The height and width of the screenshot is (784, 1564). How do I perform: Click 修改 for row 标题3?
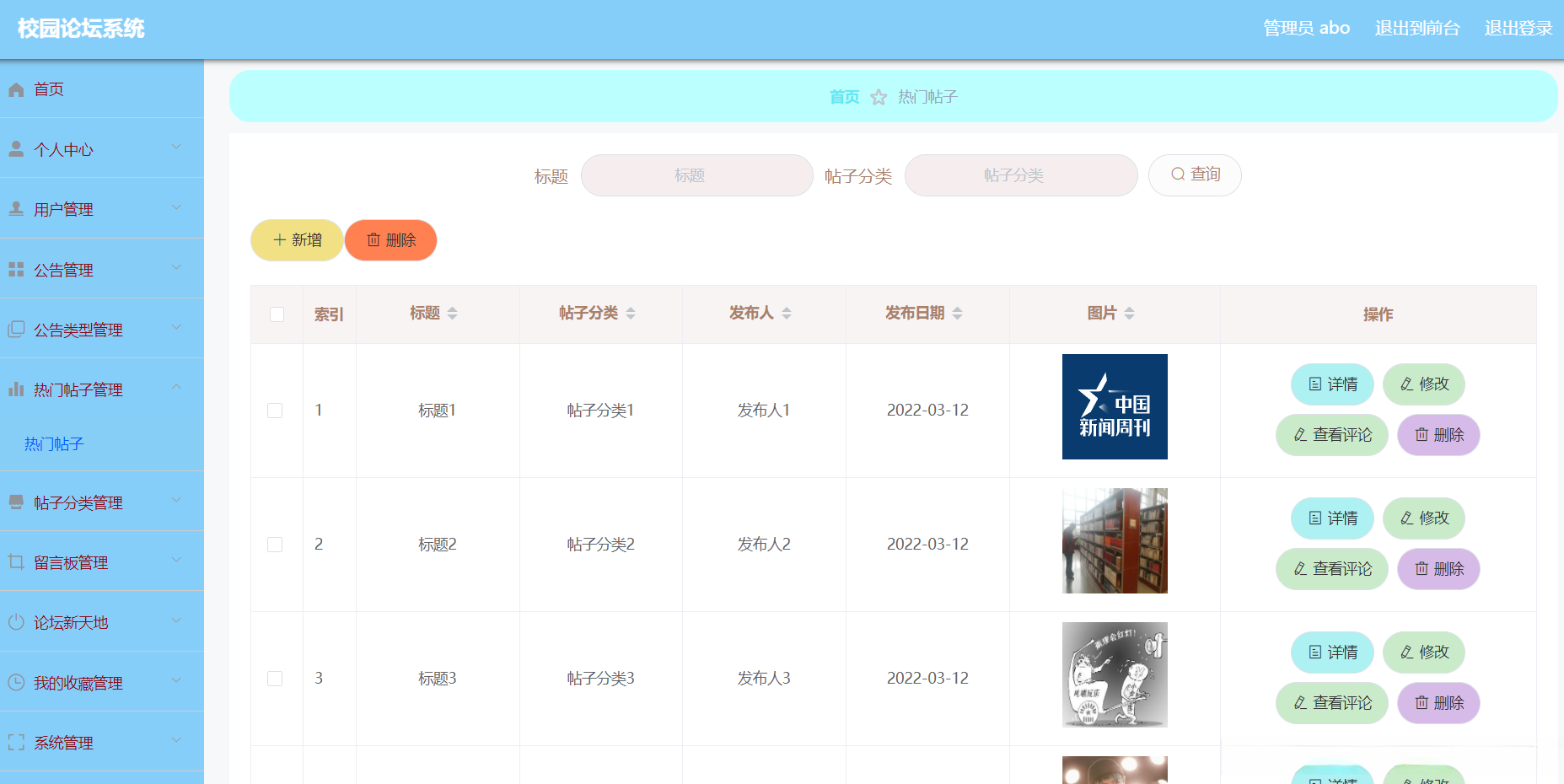tap(1424, 652)
